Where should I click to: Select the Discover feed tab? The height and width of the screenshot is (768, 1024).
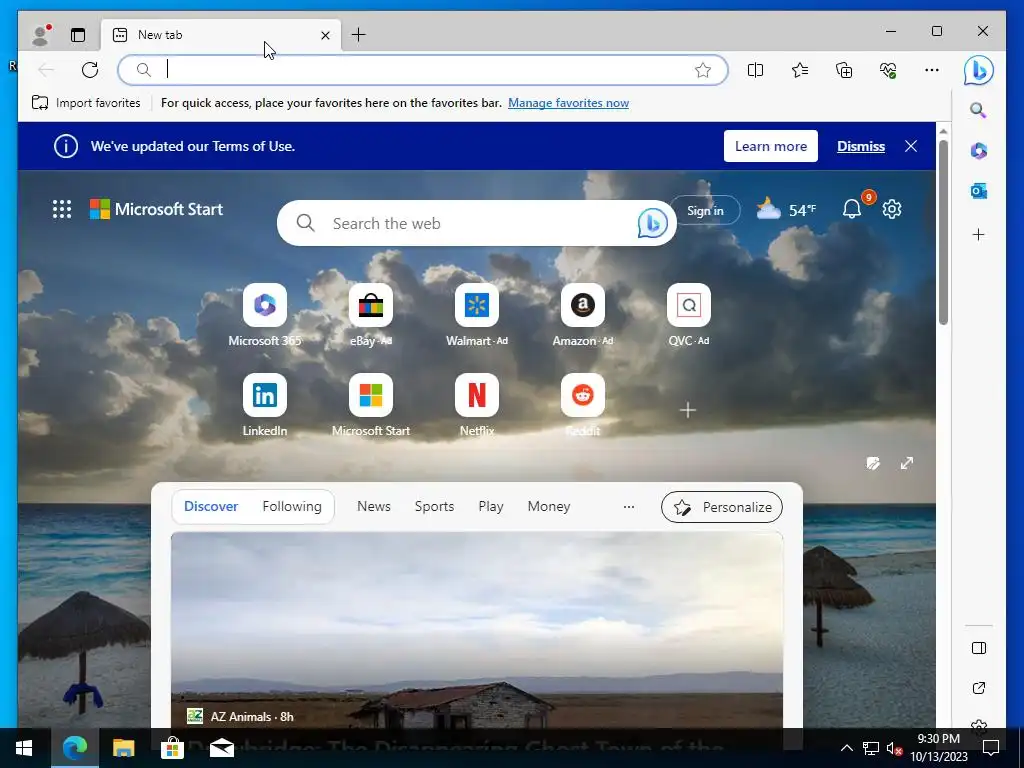click(211, 506)
